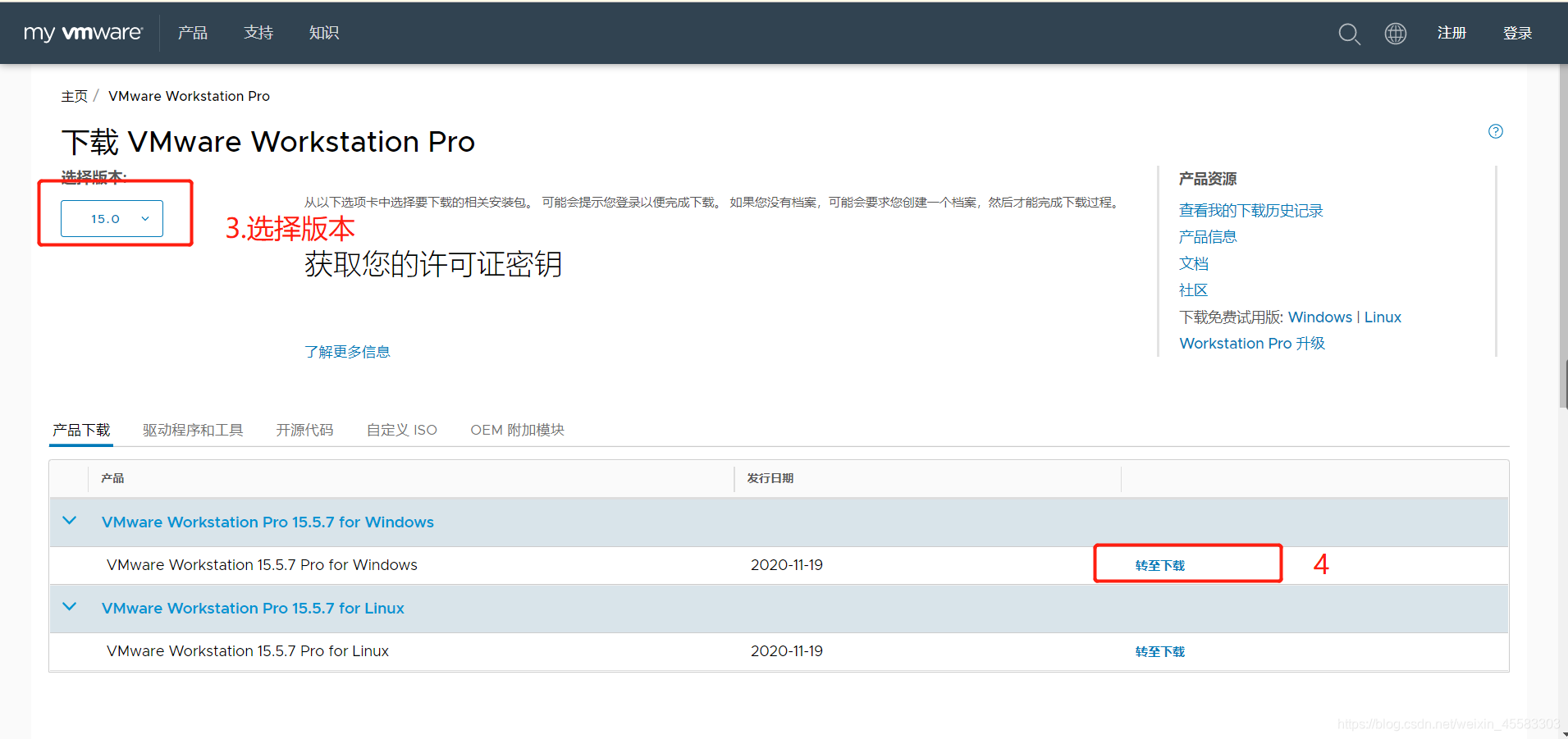
Task: Click VMware Workstation Pro 15.5.7 for Windows heading
Action: point(267,522)
